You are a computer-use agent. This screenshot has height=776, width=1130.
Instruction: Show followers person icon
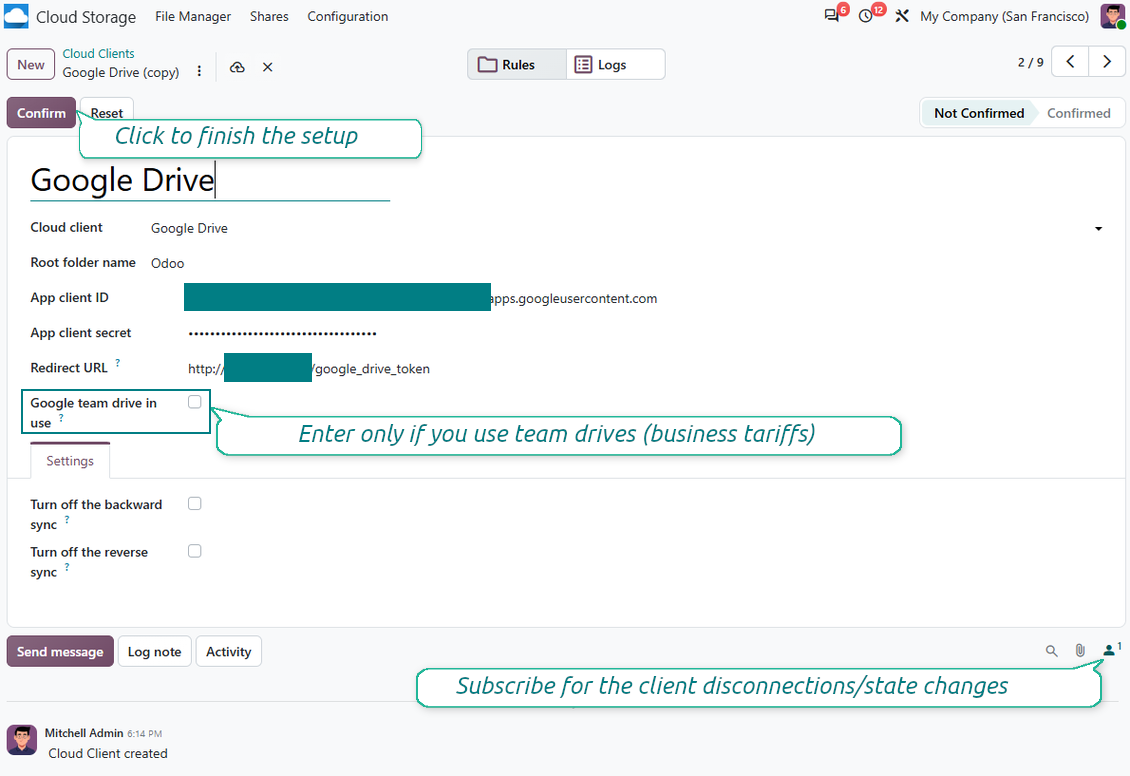pyautogui.click(x=1111, y=650)
